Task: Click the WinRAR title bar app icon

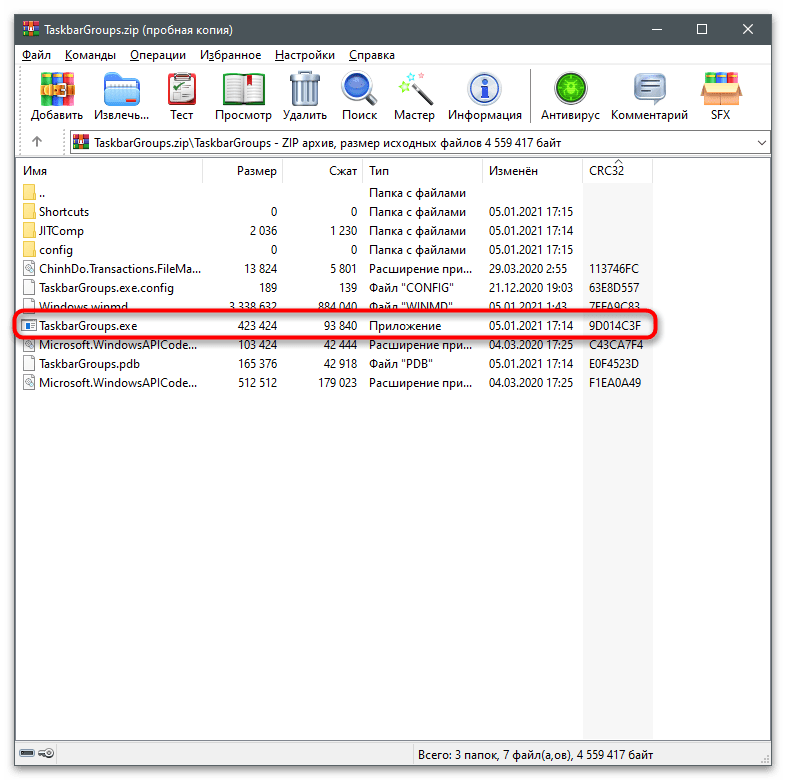Action: [x=31, y=29]
